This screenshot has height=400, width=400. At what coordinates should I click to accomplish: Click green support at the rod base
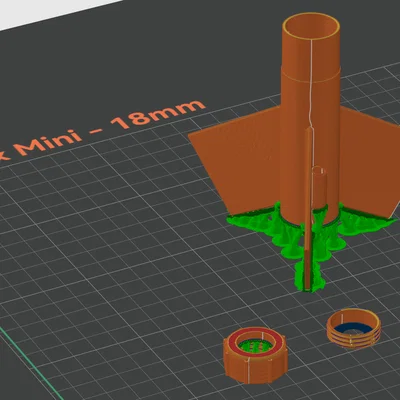[309, 277]
